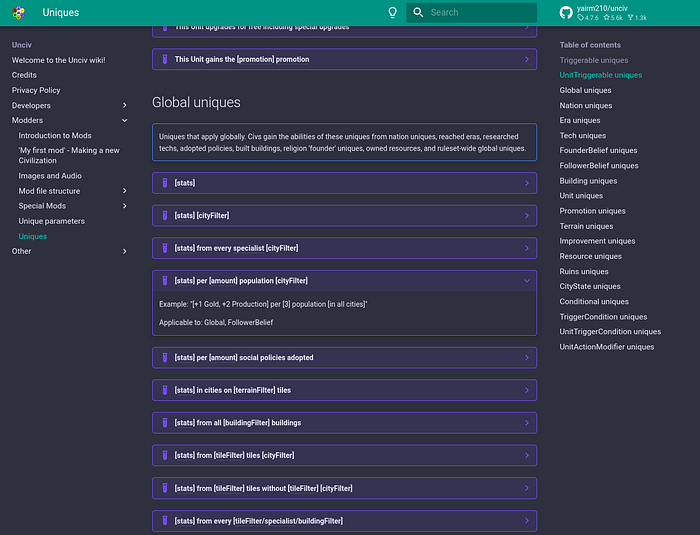
Task: Expand Other section chevron in sidebar
Action: tap(125, 251)
